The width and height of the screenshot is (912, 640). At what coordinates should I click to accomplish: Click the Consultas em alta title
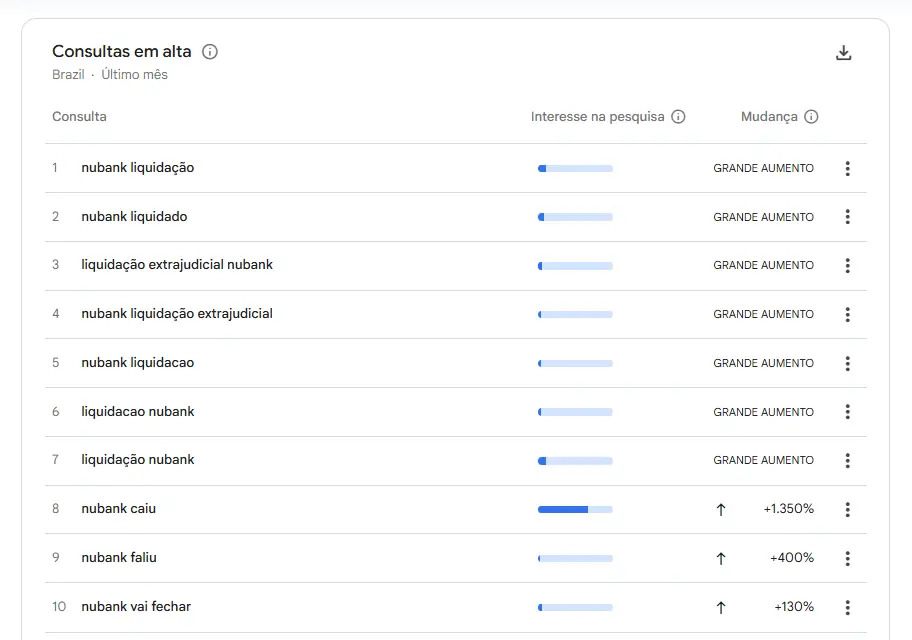(122, 51)
